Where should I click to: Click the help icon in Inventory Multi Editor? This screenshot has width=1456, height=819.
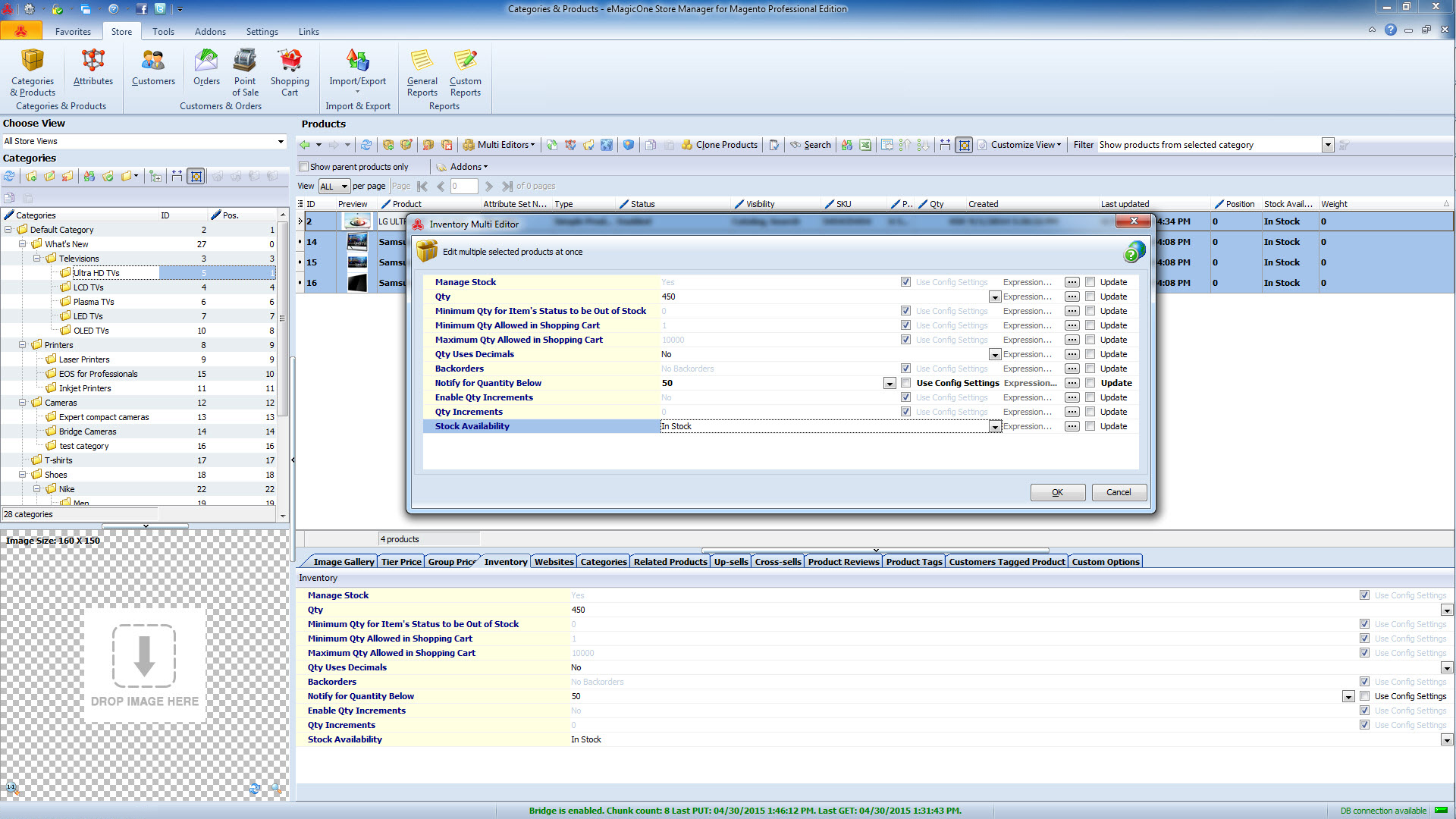pyautogui.click(x=1134, y=252)
